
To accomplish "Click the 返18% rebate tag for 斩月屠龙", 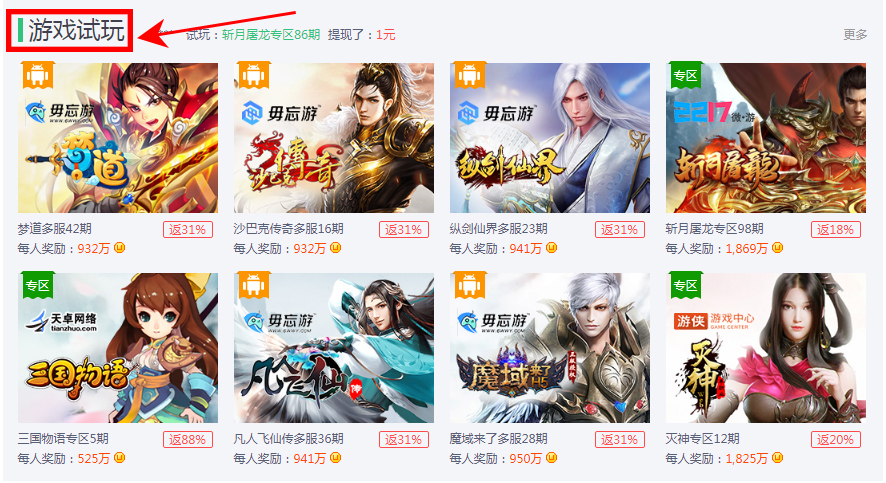I will [x=835, y=229].
